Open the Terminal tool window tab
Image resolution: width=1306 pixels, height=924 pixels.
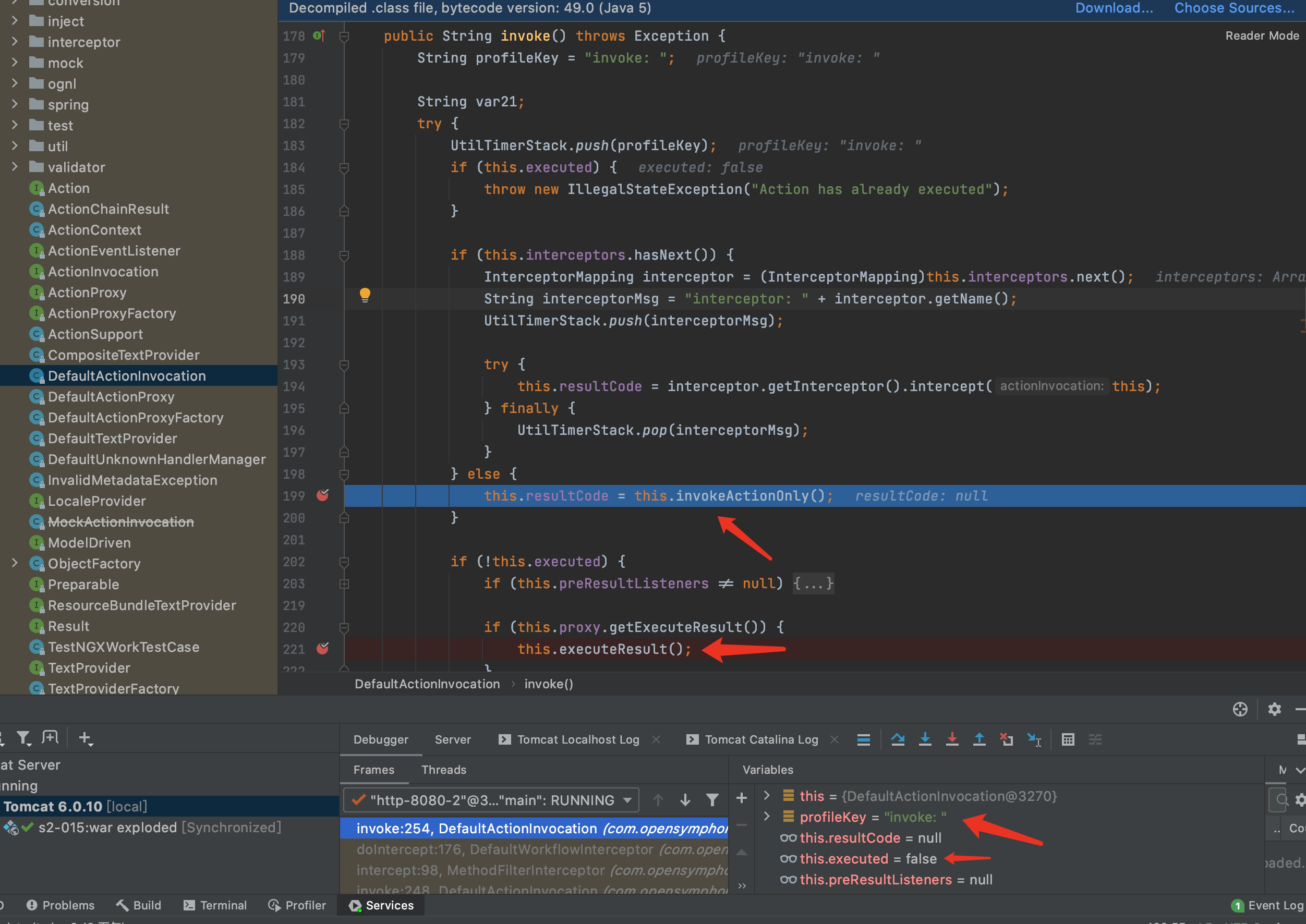[x=215, y=905]
